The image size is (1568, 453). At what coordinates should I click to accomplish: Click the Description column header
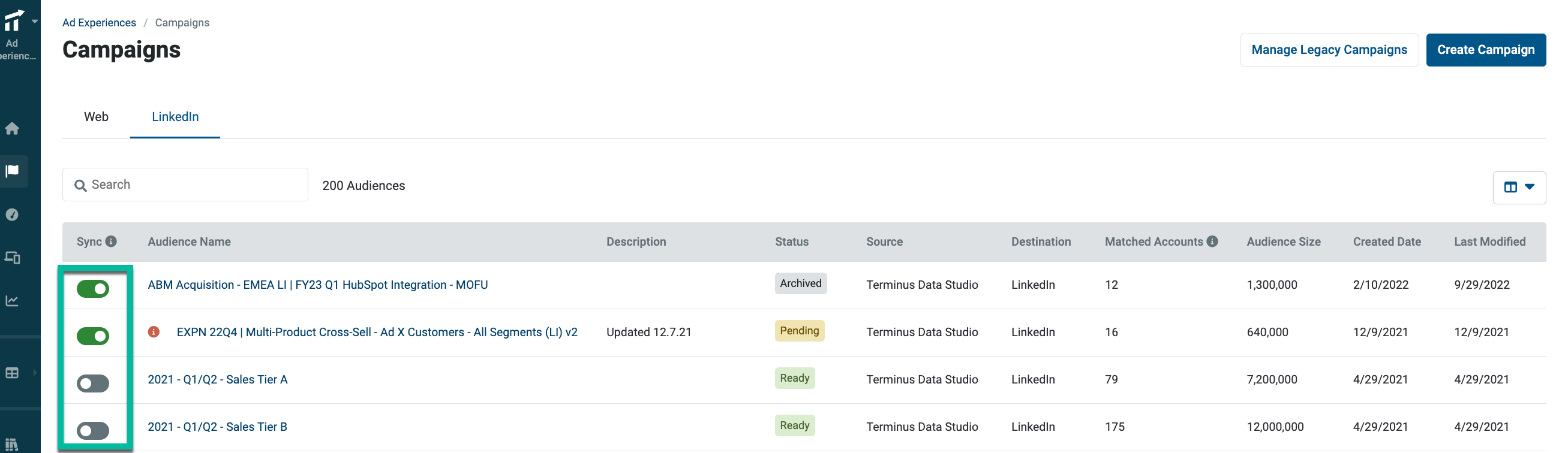click(636, 241)
